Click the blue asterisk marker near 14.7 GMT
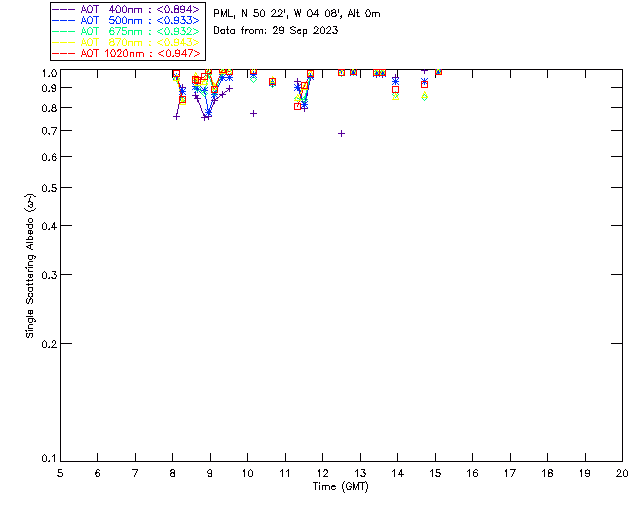Image resolution: width=640 pixels, height=512 pixels. coord(425,81)
